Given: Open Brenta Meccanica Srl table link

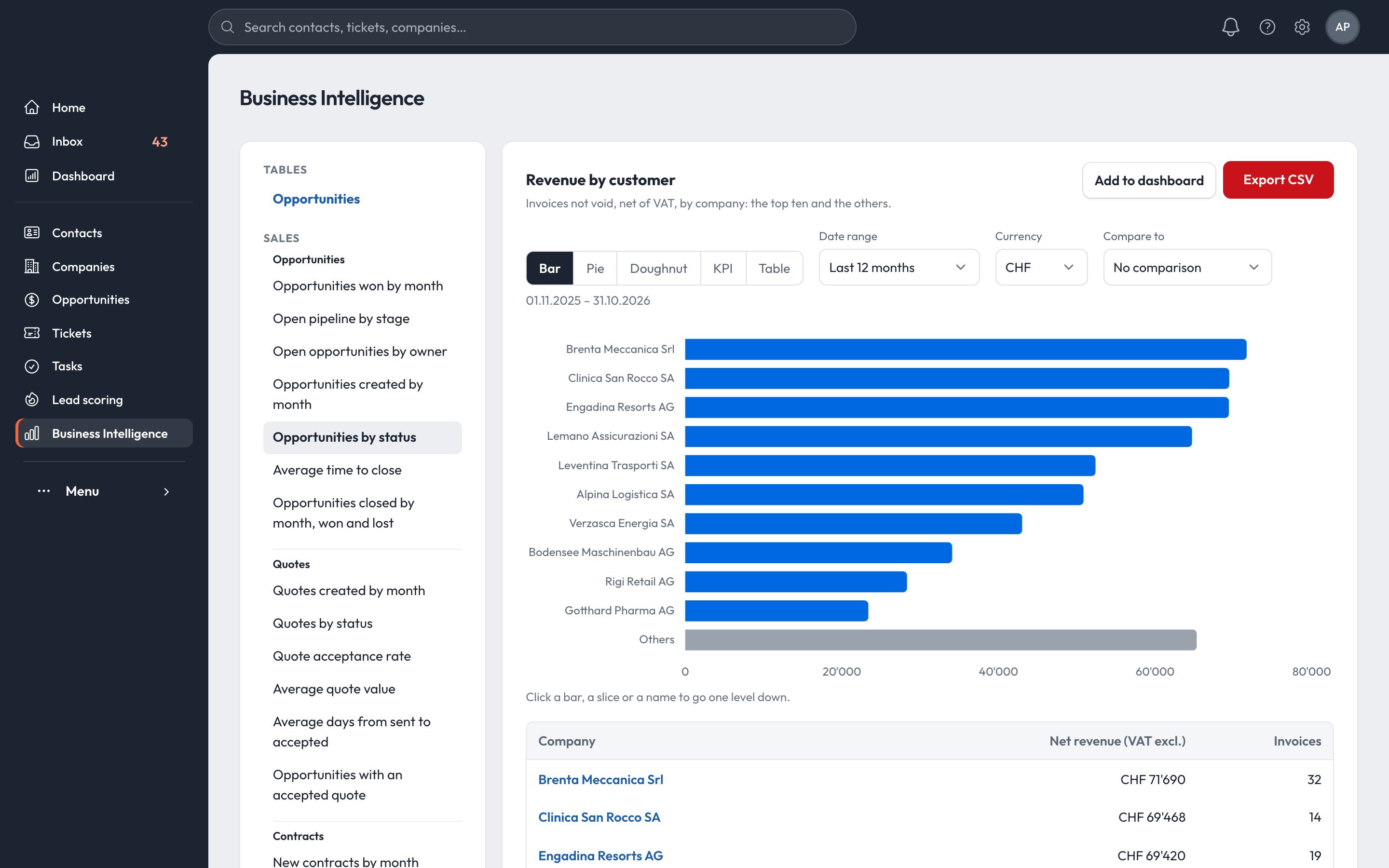Looking at the screenshot, I should [x=600, y=780].
